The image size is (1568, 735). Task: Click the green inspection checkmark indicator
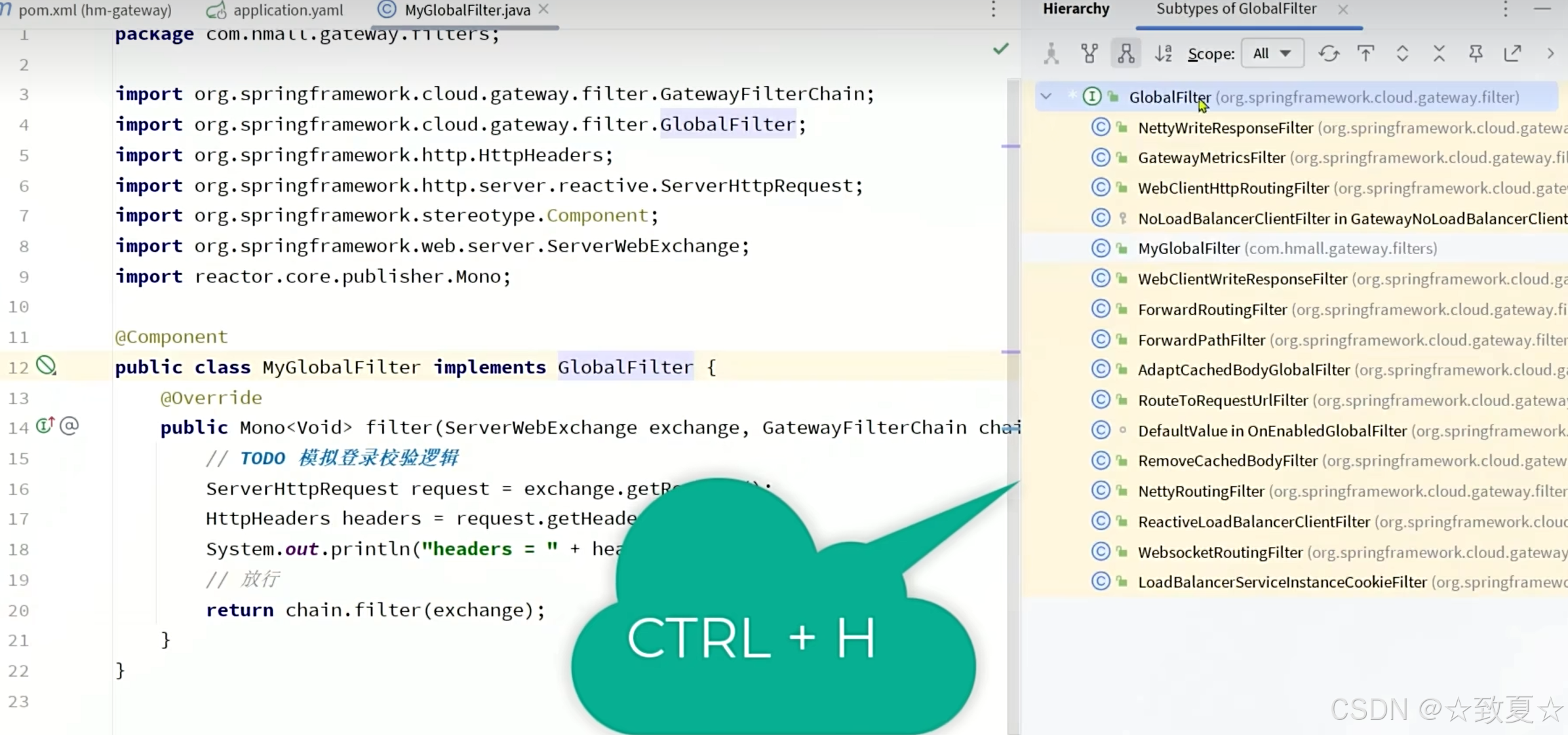(x=1000, y=50)
